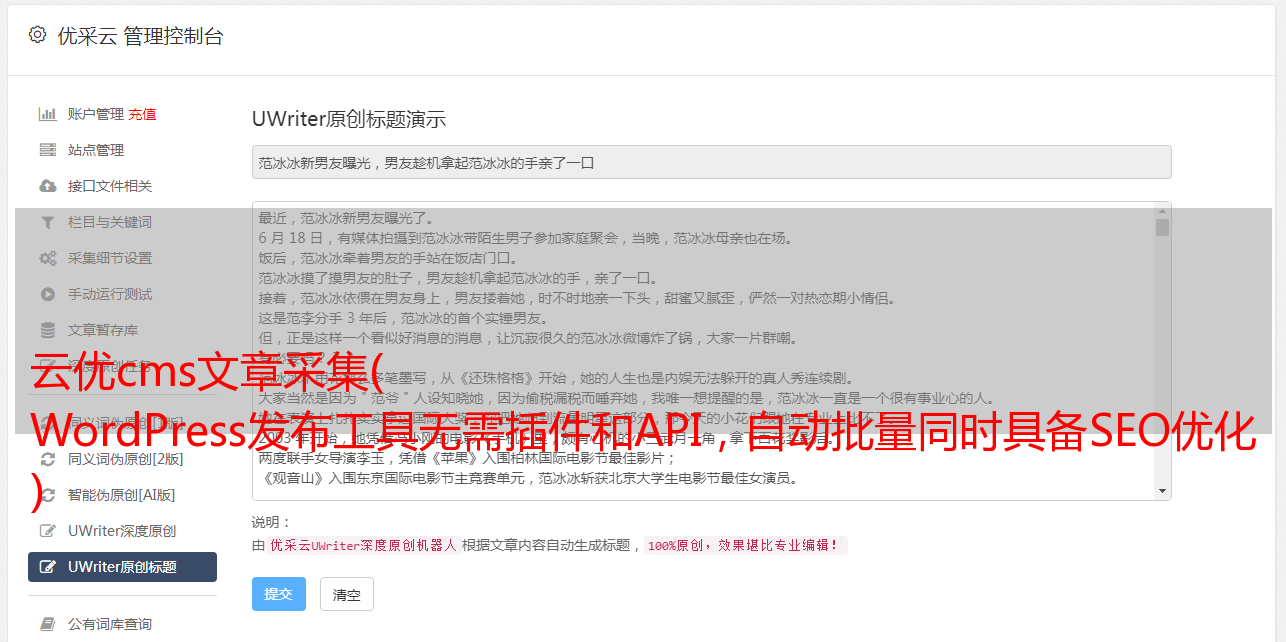Select 智能伪原创[AI版] menu item
This screenshot has width=1286, height=642.
(x=122, y=495)
